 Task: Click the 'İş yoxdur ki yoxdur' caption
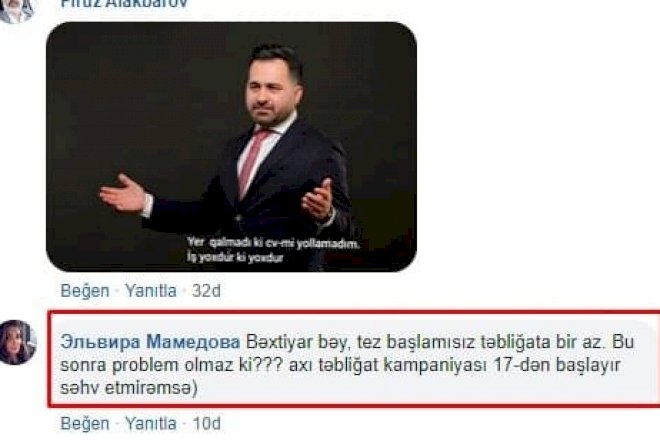(235, 257)
